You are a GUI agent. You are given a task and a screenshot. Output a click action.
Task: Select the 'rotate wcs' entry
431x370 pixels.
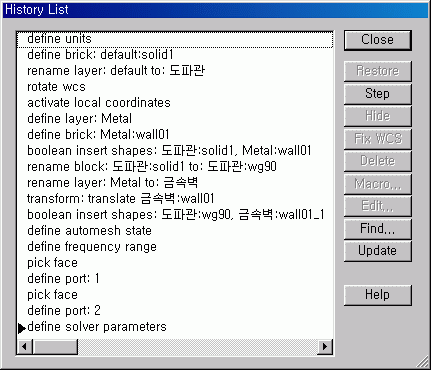pos(175,87)
